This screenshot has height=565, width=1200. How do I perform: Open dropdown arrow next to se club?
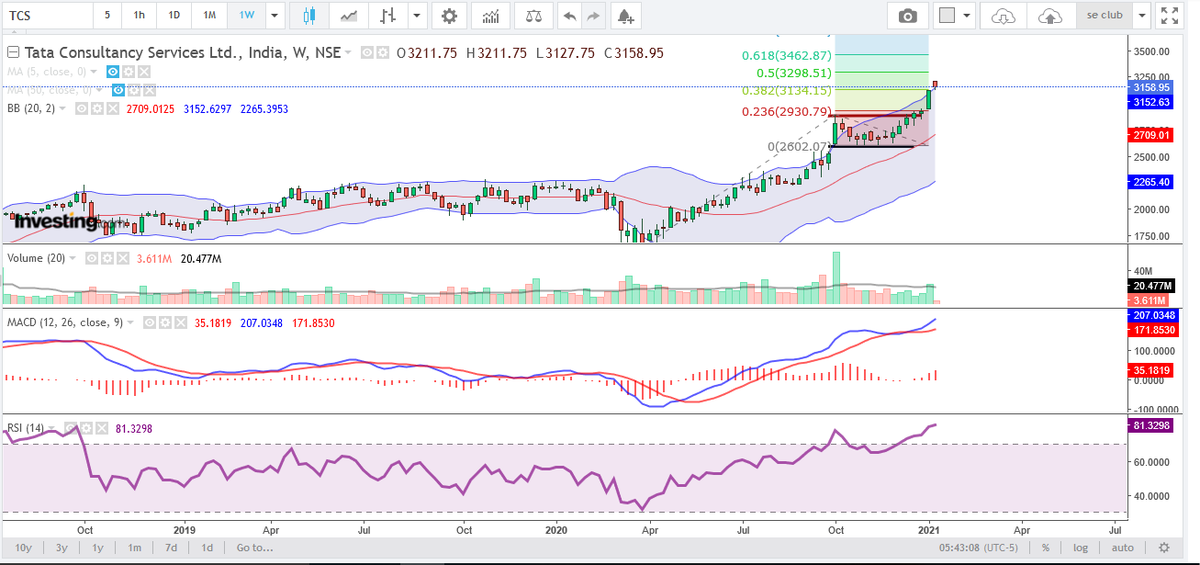(1140, 16)
